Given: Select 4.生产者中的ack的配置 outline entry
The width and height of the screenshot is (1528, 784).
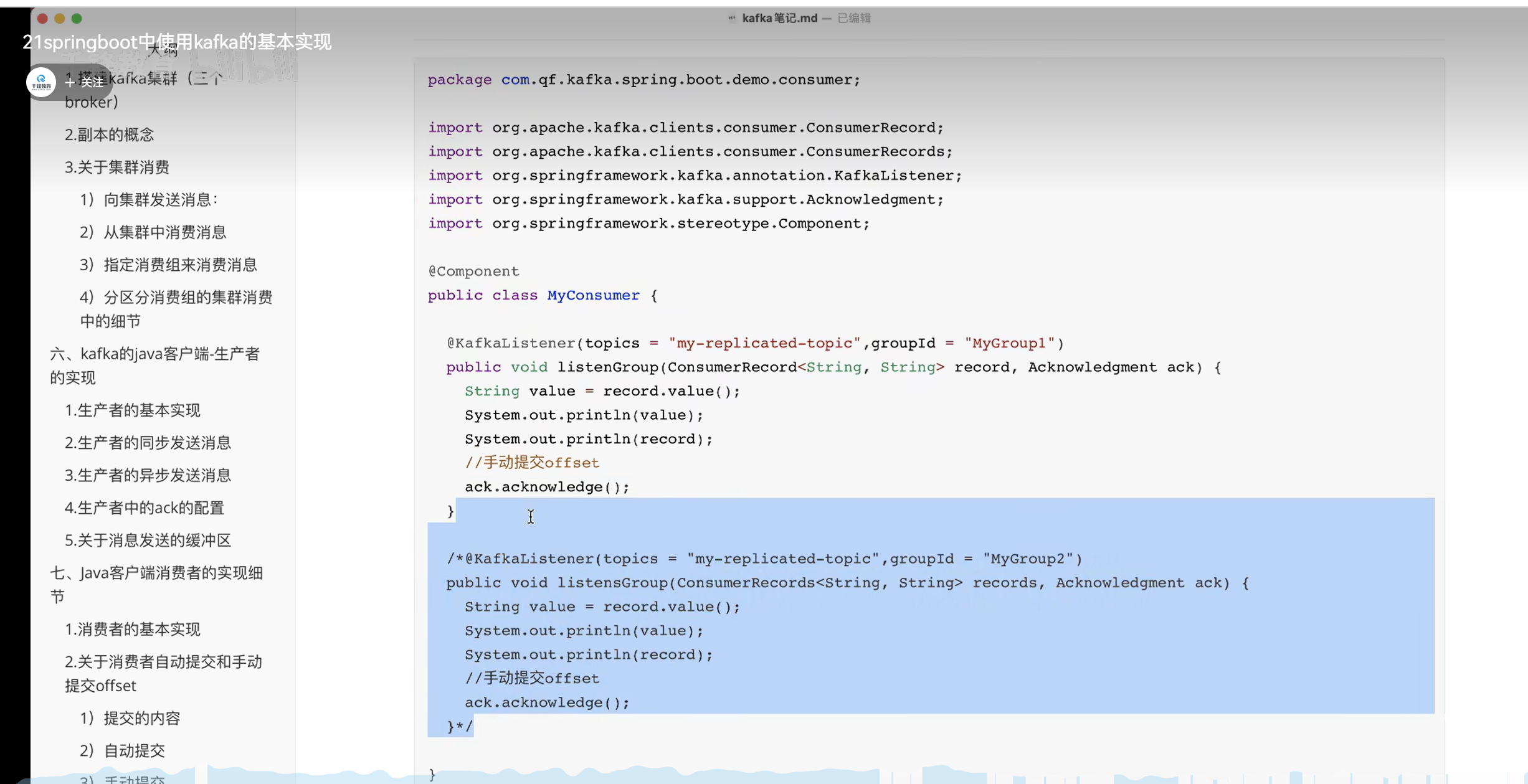Looking at the screenshot, I should [x=144, y=508].
